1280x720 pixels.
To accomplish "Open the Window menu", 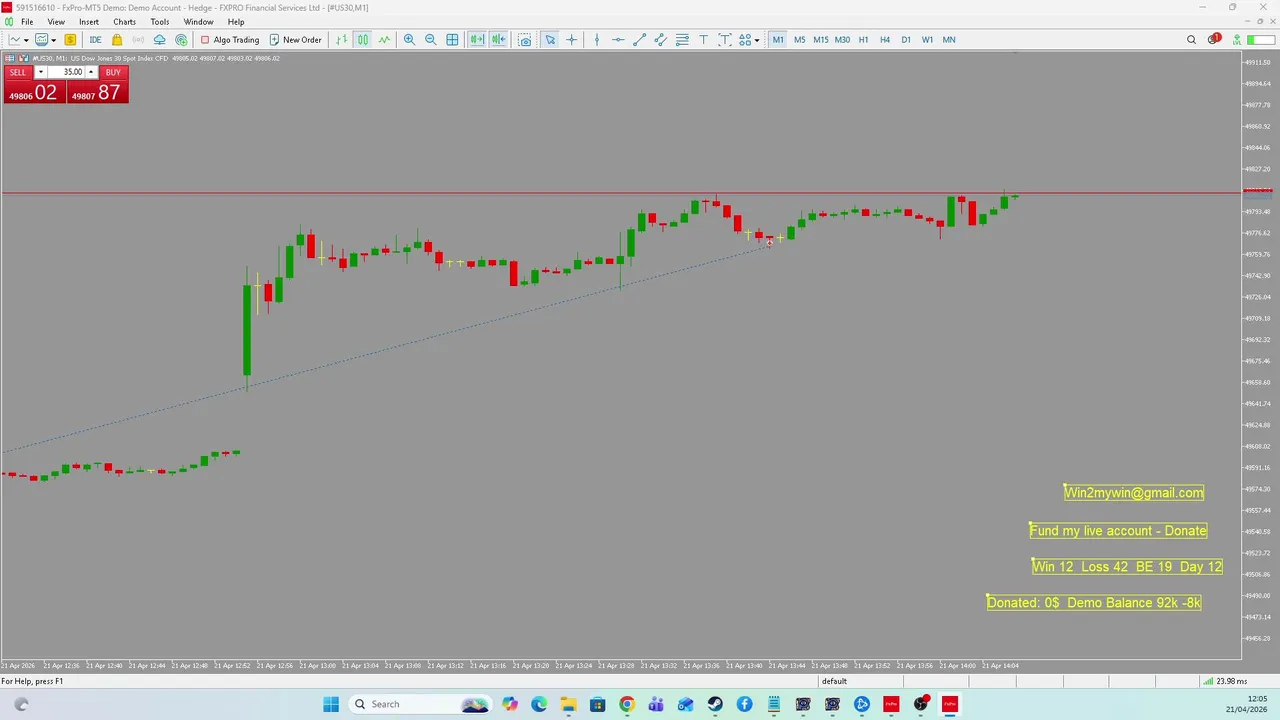I will 198,22.
